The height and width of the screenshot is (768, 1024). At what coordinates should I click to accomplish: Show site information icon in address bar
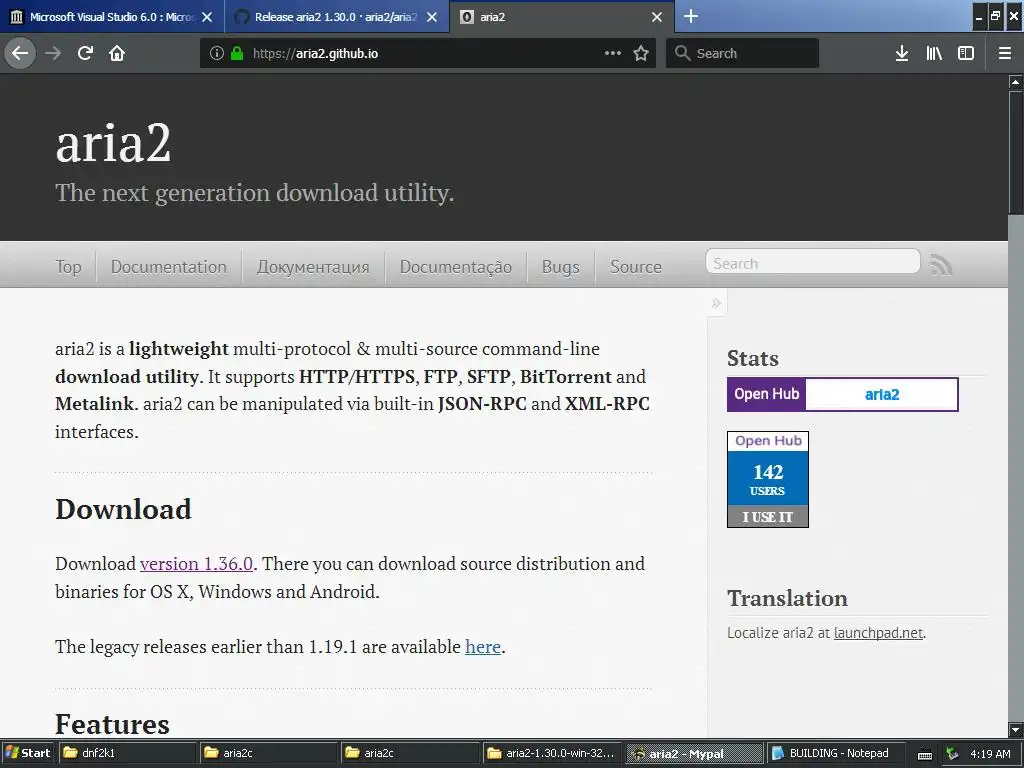click(x=217, y=53)
